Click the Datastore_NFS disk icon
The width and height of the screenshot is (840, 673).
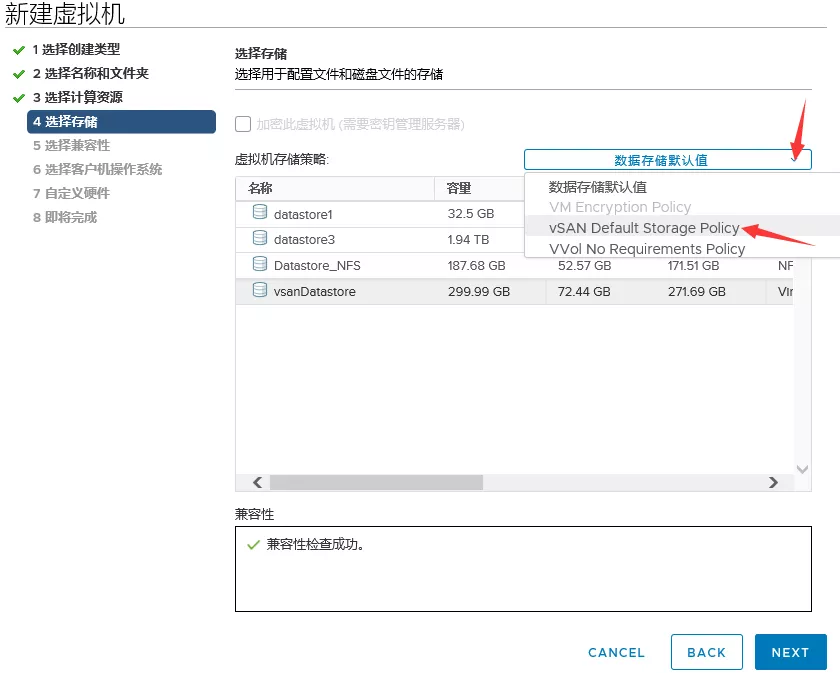click(x=260, y=265)
